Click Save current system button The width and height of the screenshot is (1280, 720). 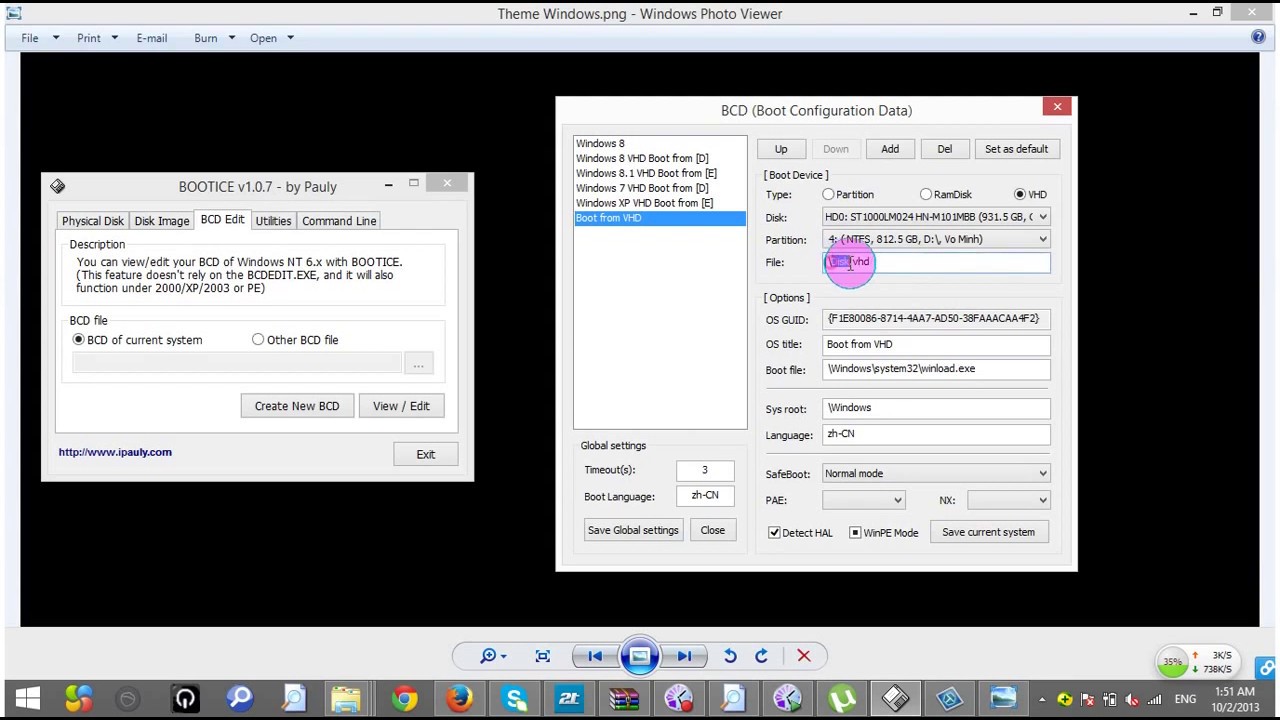point(988,532)
